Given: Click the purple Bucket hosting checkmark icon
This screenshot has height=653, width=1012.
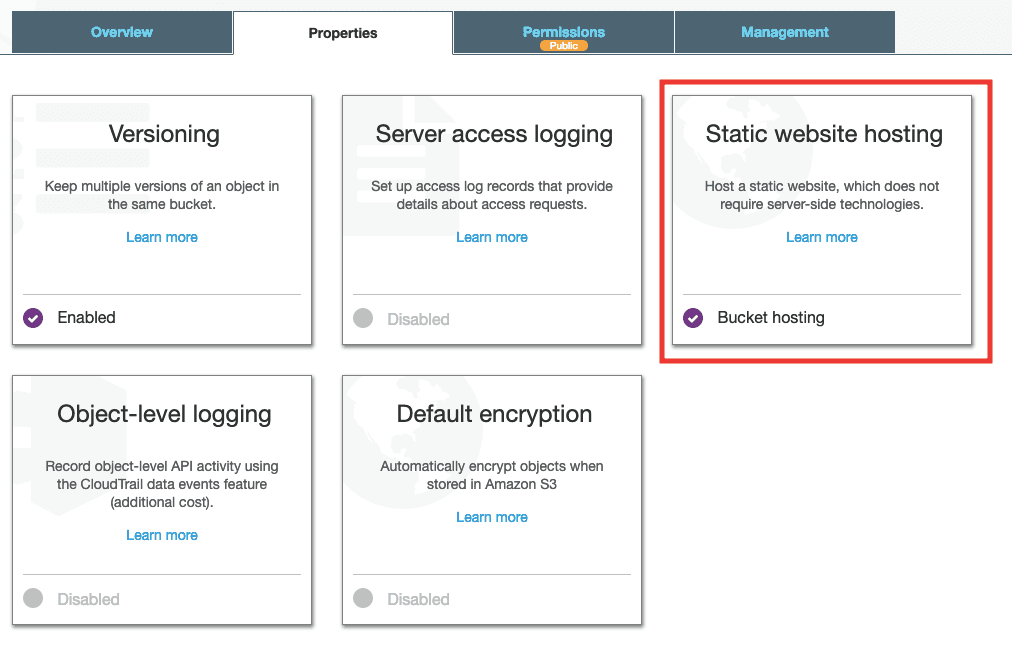Looking at the screenshot, I should [692, 318].
